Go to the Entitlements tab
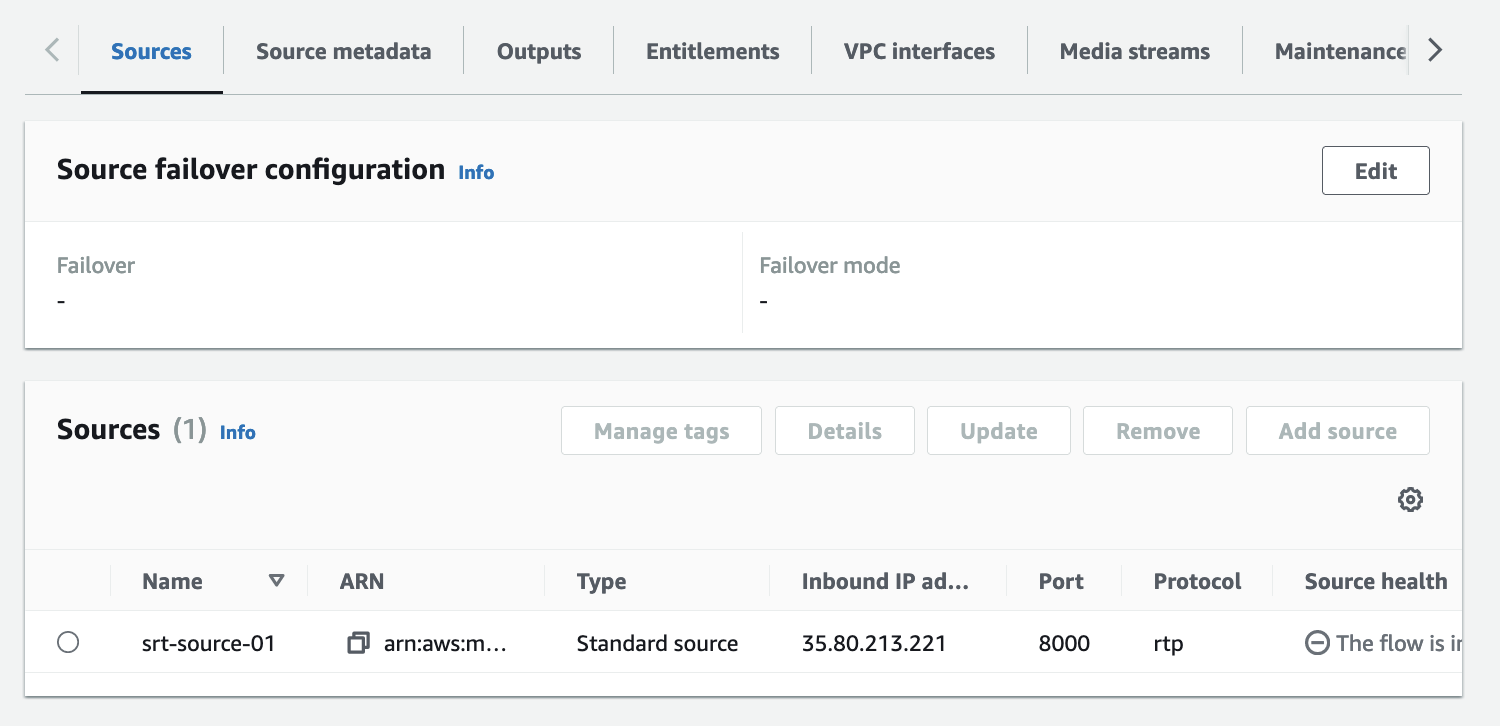 click(712, 52)
